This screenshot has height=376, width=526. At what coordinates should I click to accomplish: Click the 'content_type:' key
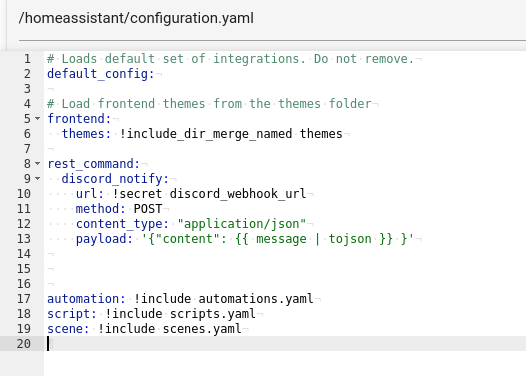(122, 224)
